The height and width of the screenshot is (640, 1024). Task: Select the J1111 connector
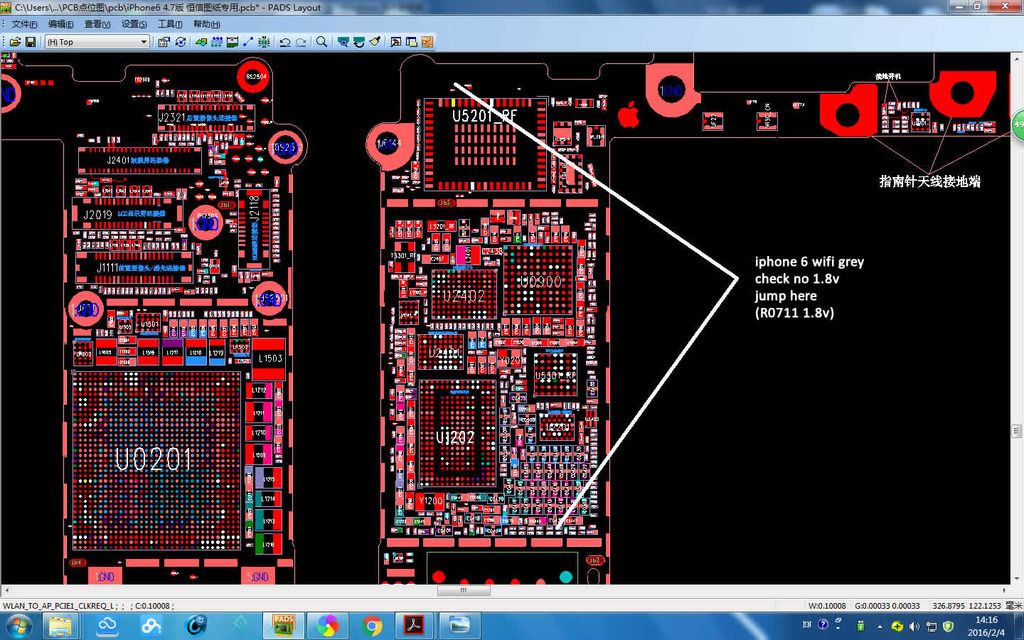point(134,268)
